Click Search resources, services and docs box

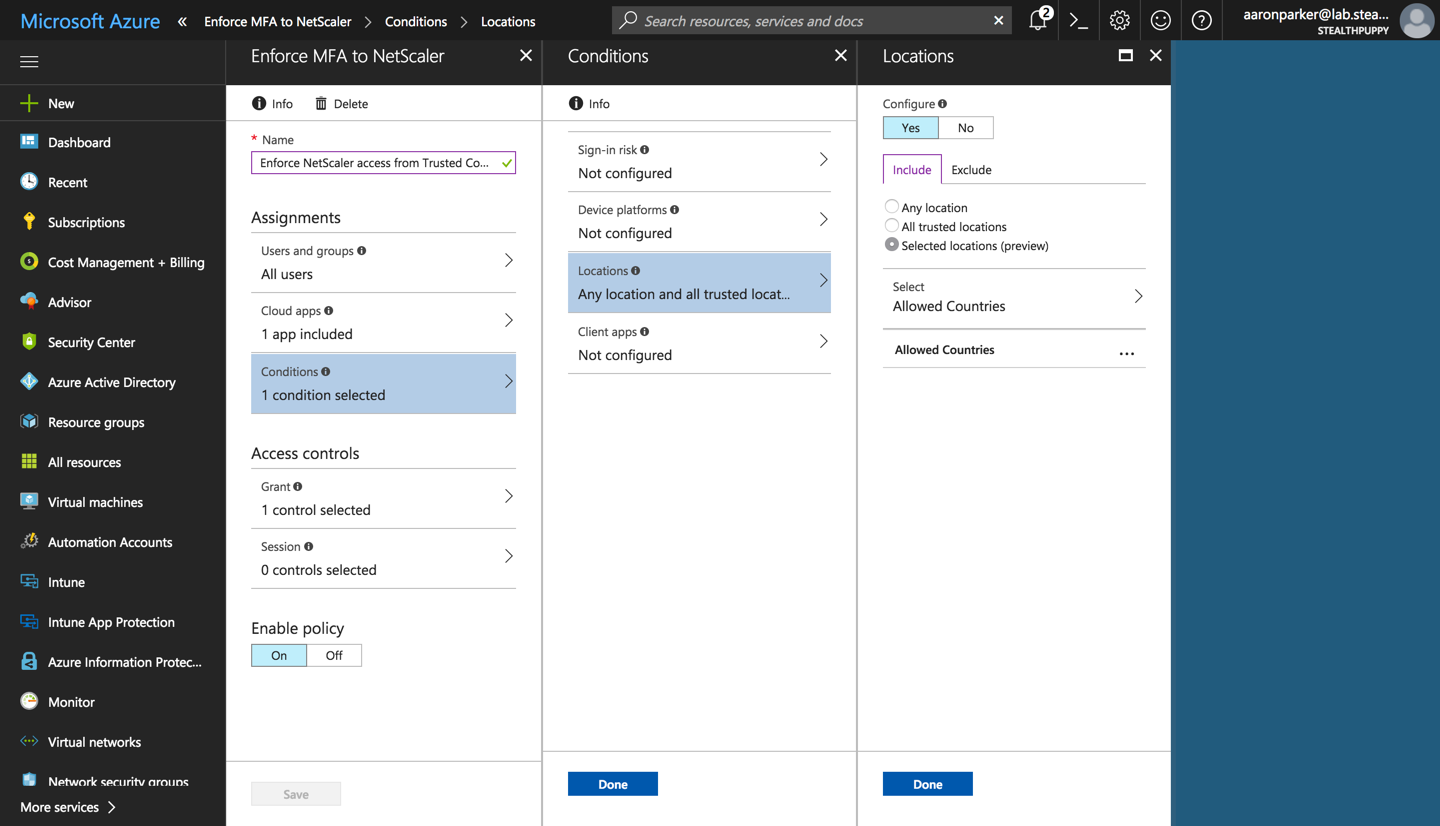click(810, 20)
